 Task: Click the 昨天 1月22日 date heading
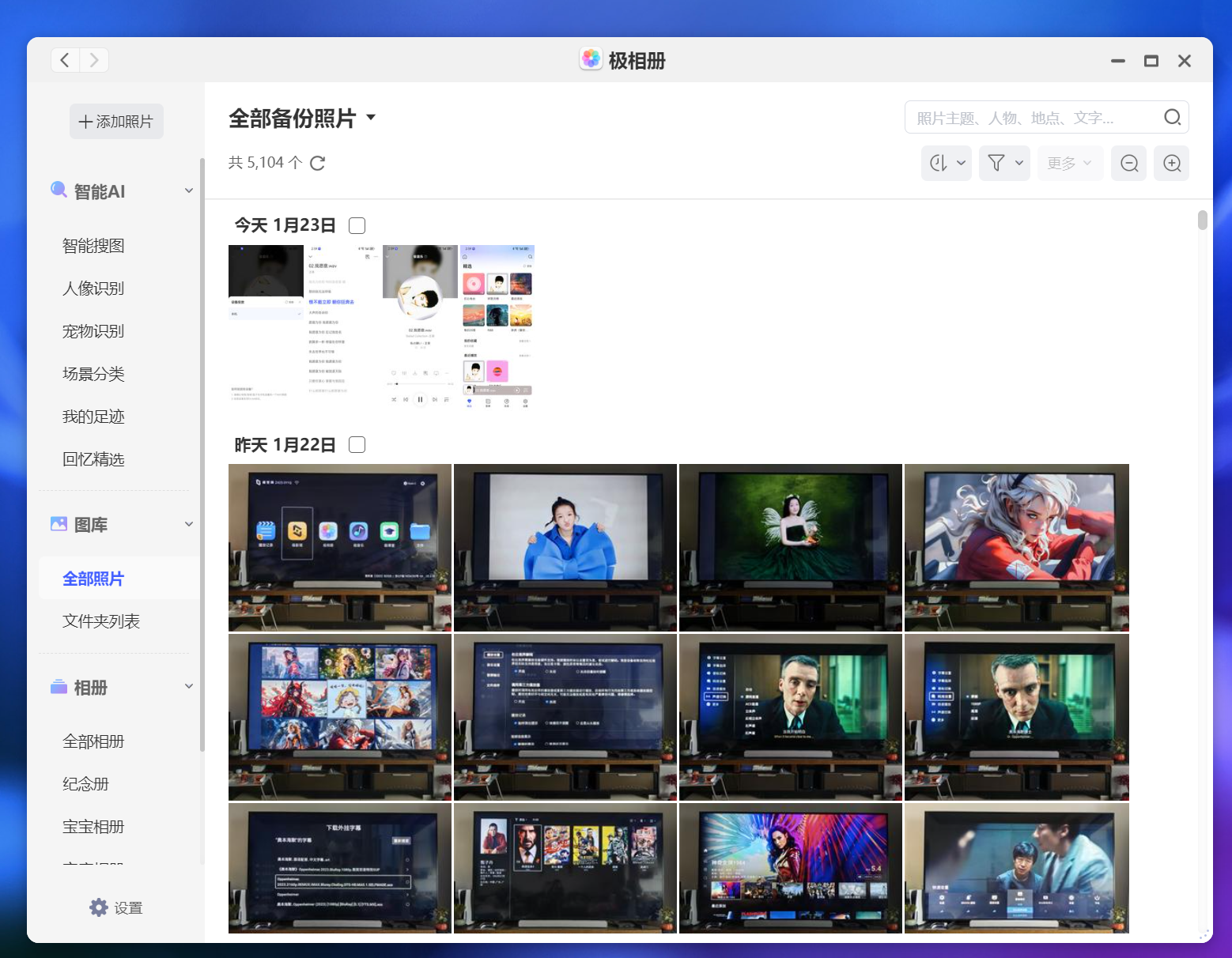[285, 445]
